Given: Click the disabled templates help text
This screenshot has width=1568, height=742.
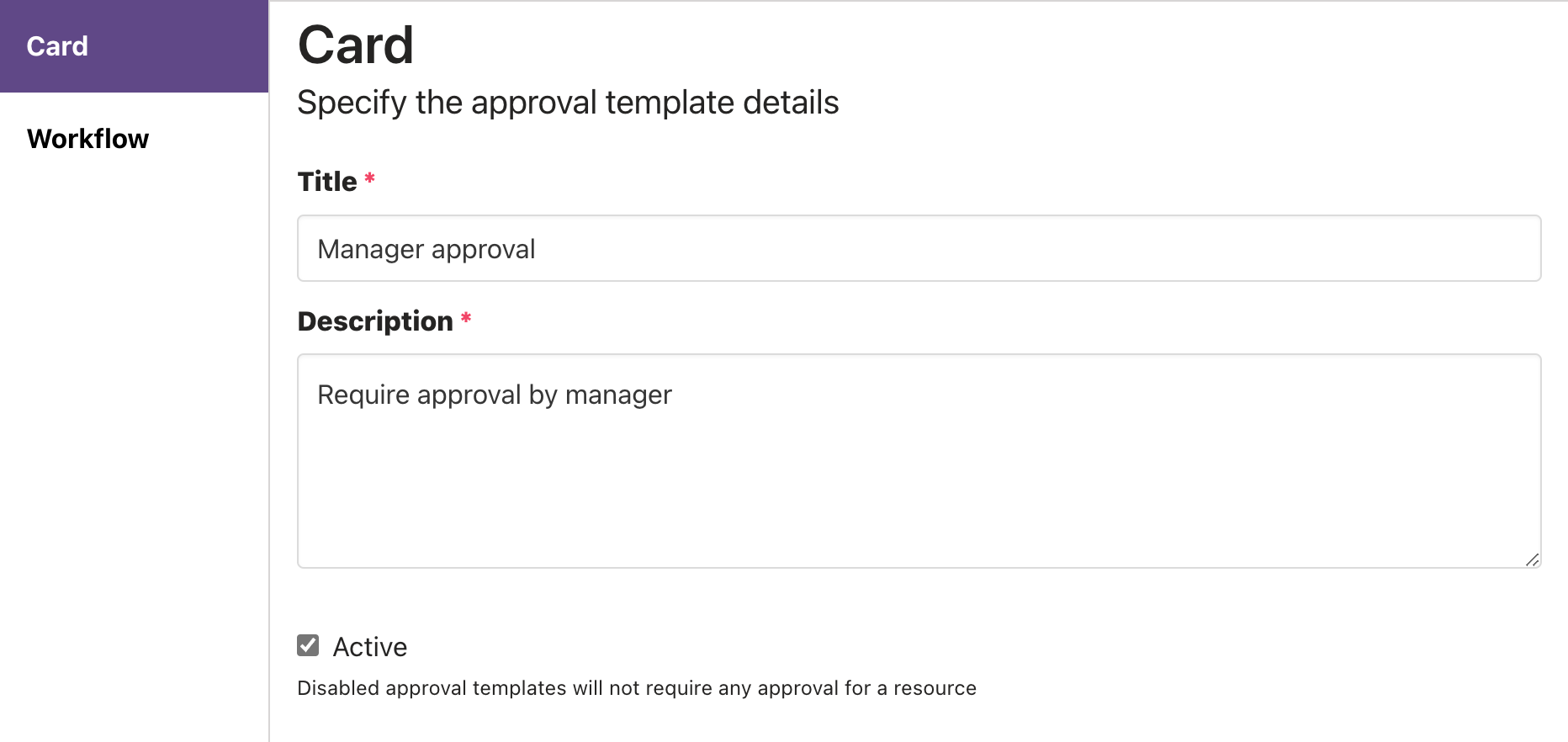Looking at the screenshot, I should pos(636,687).
